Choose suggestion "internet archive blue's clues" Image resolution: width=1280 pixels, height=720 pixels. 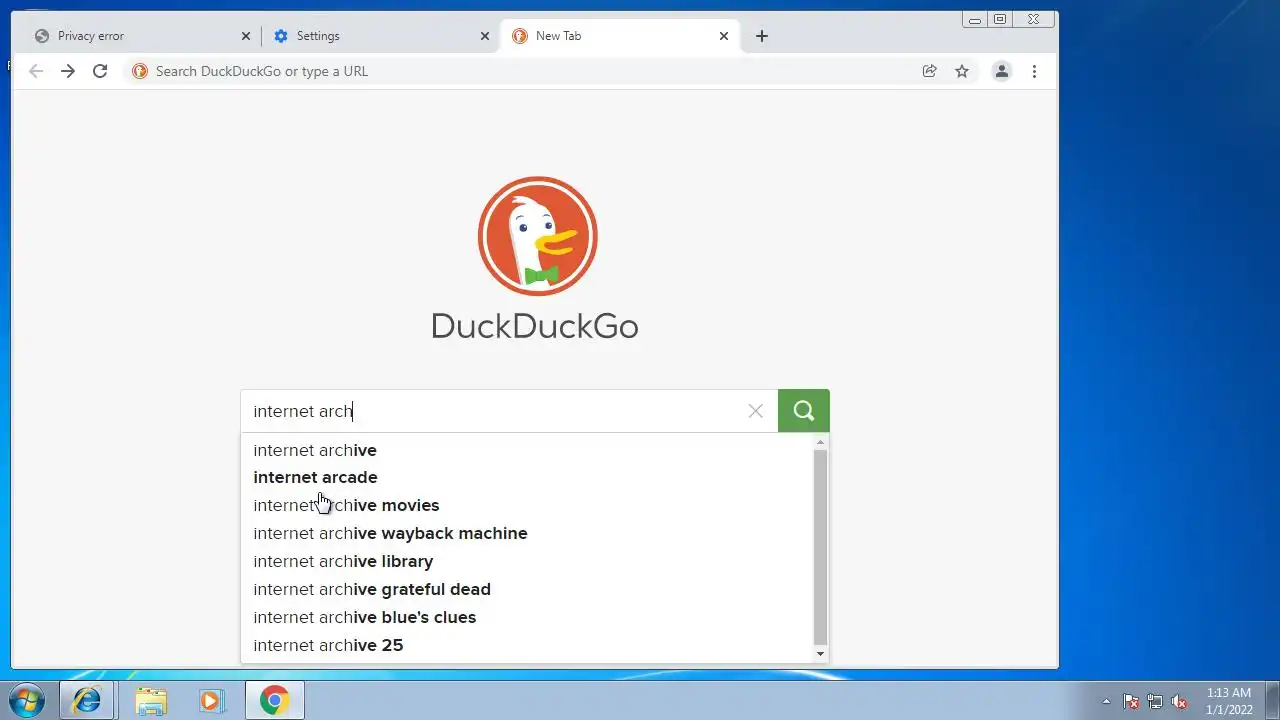[527, 618]
